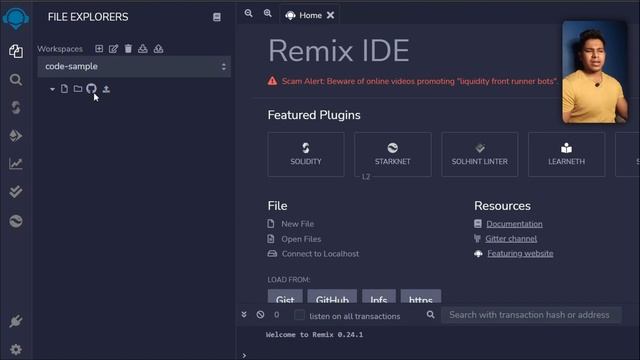Screen dimensions: 640x360
Task: Upload file into workspace
Action: pos(106,89)
